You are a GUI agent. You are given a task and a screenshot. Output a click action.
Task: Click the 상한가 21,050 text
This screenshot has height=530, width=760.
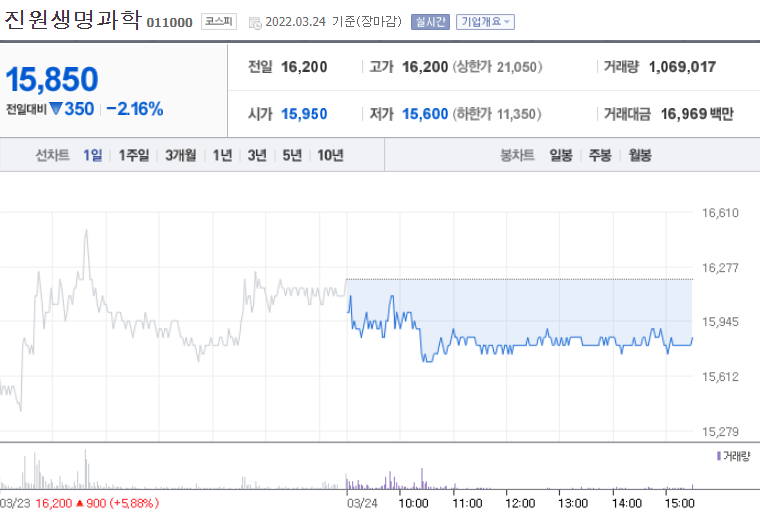pyautogui.click(x=497, y=67)
